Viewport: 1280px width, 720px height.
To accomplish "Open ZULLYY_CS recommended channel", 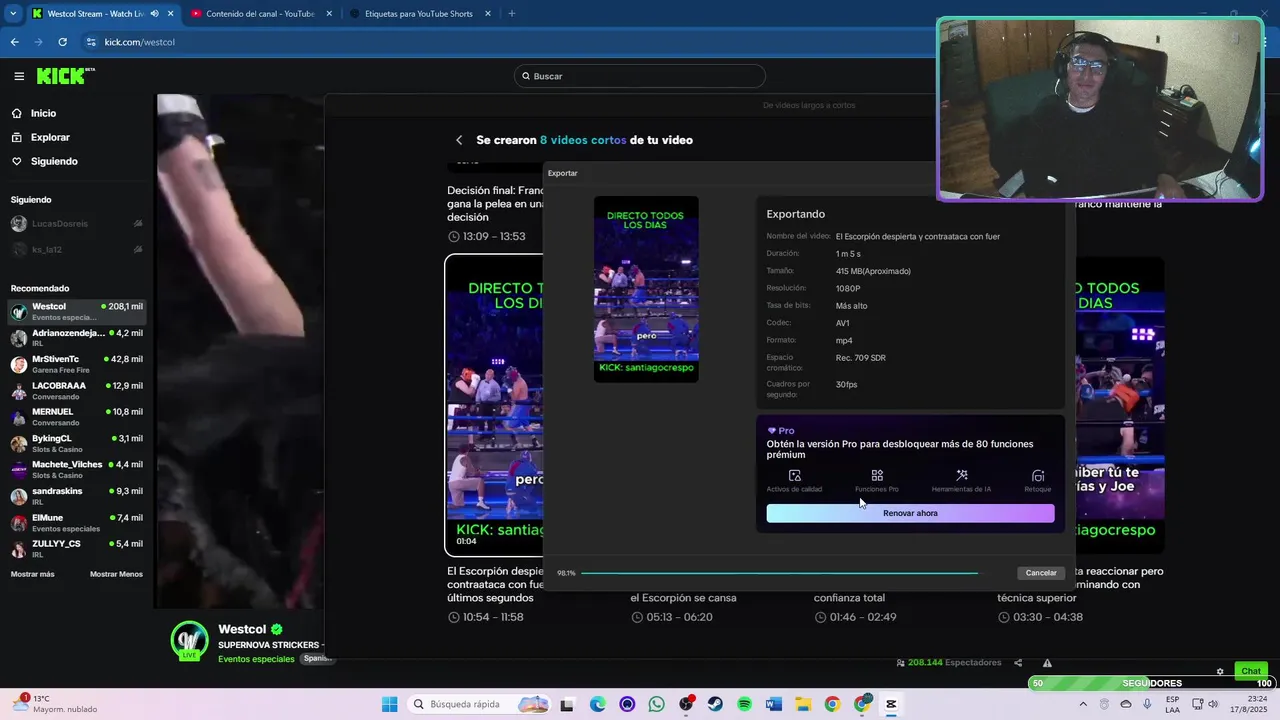I will coord(77,548).
